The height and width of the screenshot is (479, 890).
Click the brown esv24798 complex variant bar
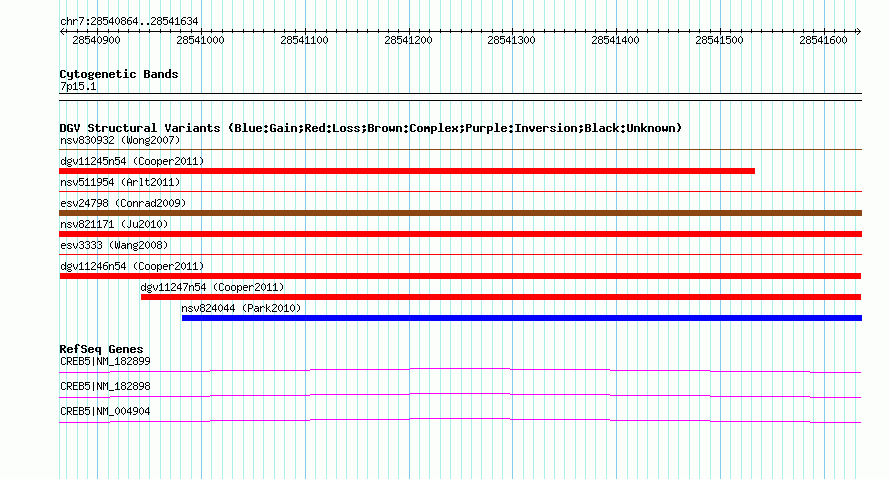(460, 213)
